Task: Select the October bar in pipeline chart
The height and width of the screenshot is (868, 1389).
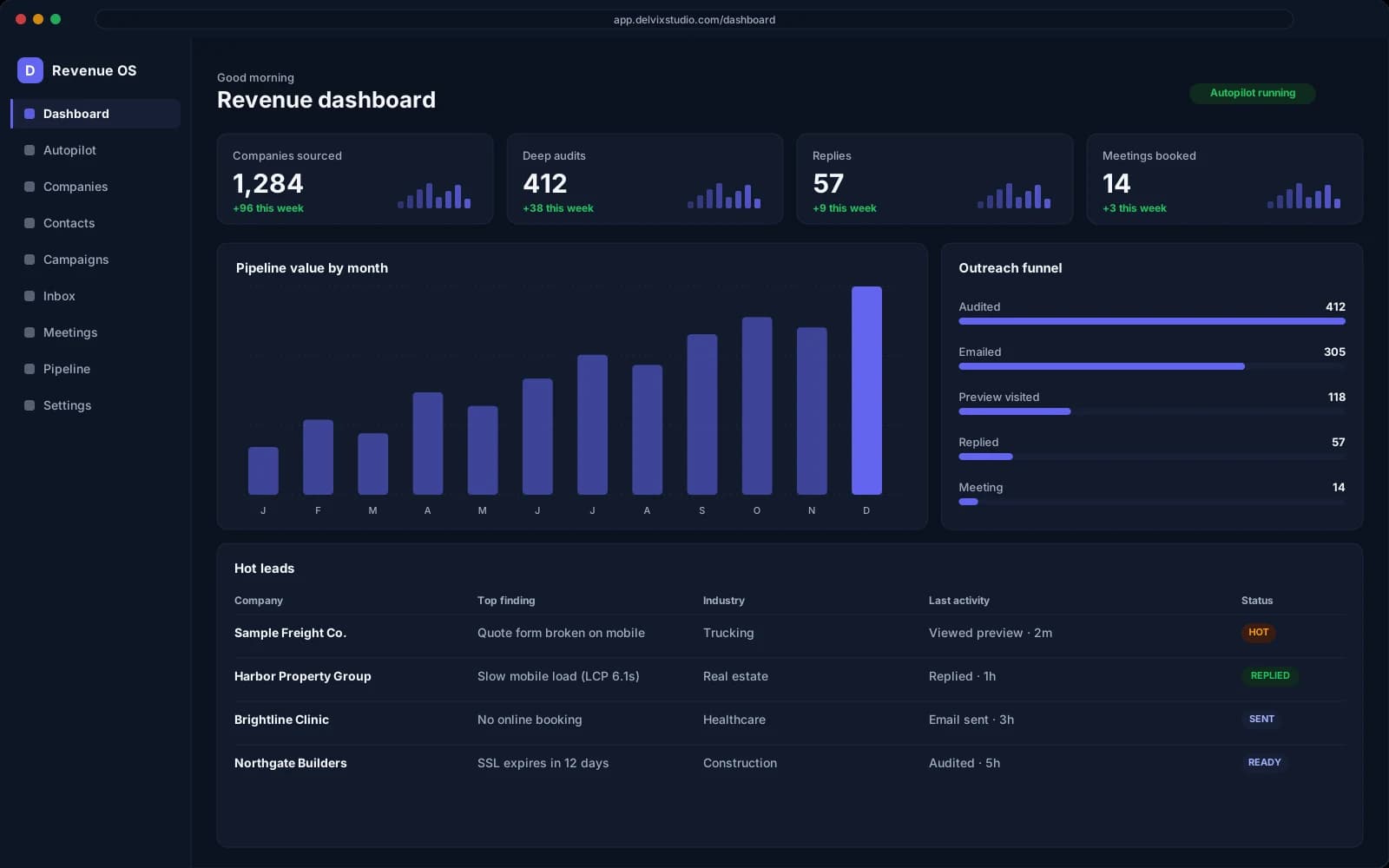Action: [757, 405]
